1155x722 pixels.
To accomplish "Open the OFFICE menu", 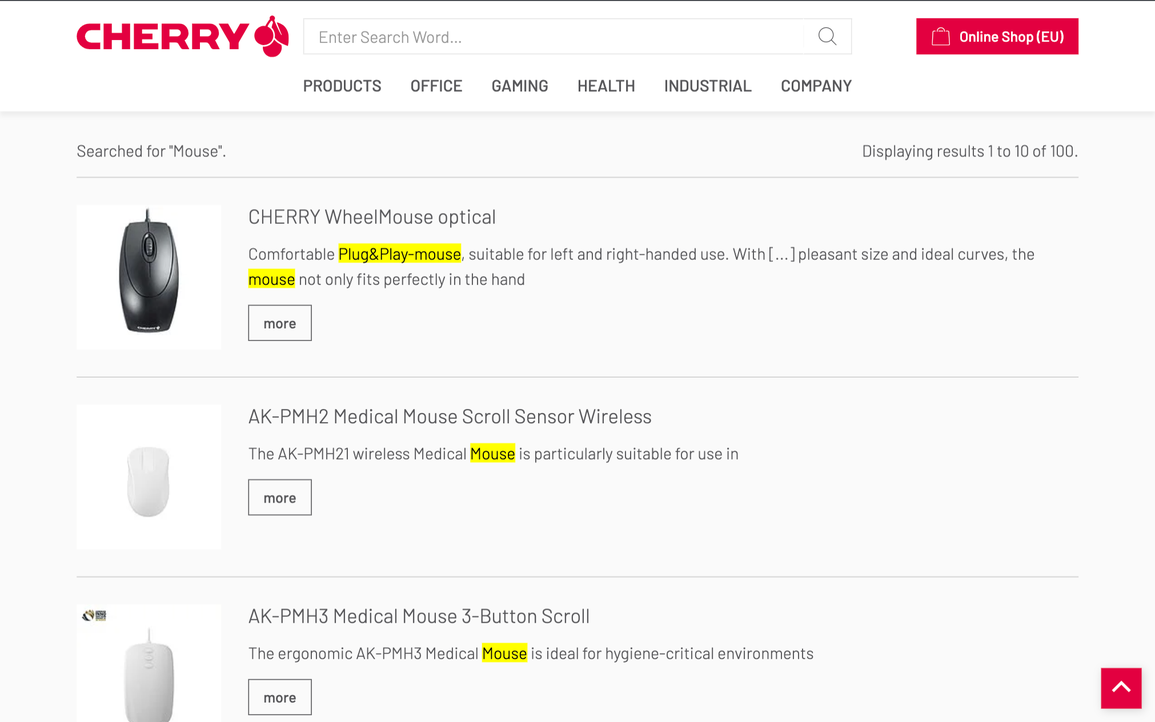I will 436,86.
